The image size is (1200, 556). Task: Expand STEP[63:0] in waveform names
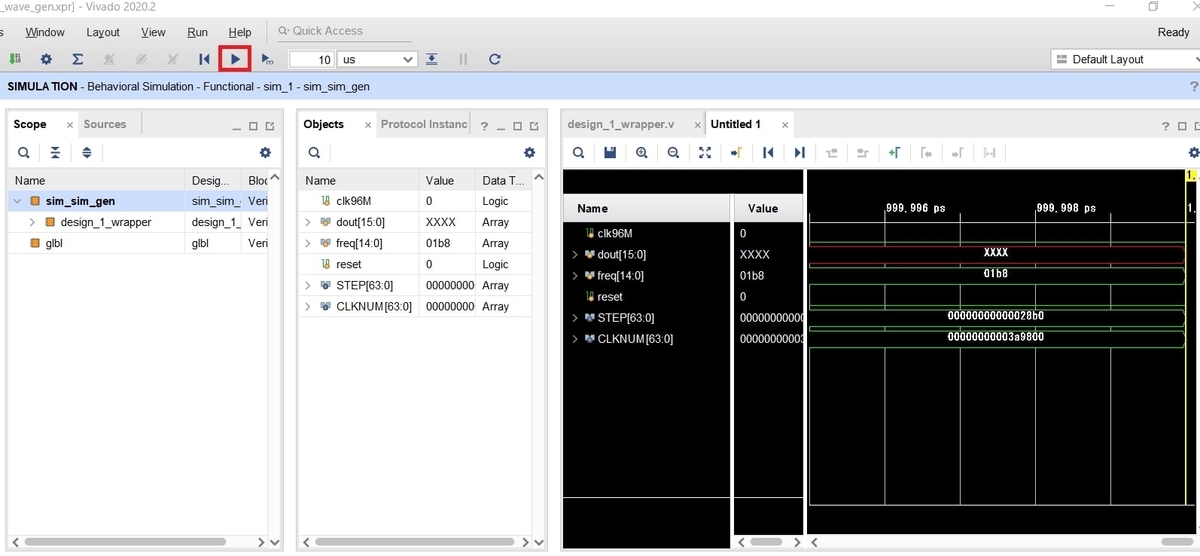pos(575,317)
